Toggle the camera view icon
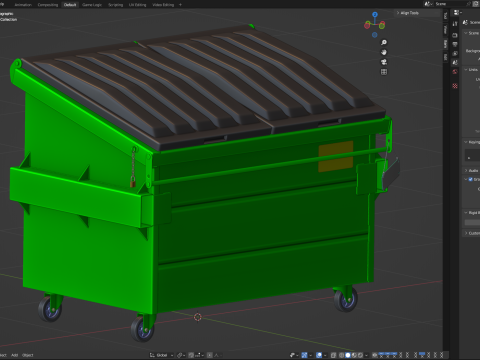Viewport: 480px width, 360px height. [x=384, y=62]
